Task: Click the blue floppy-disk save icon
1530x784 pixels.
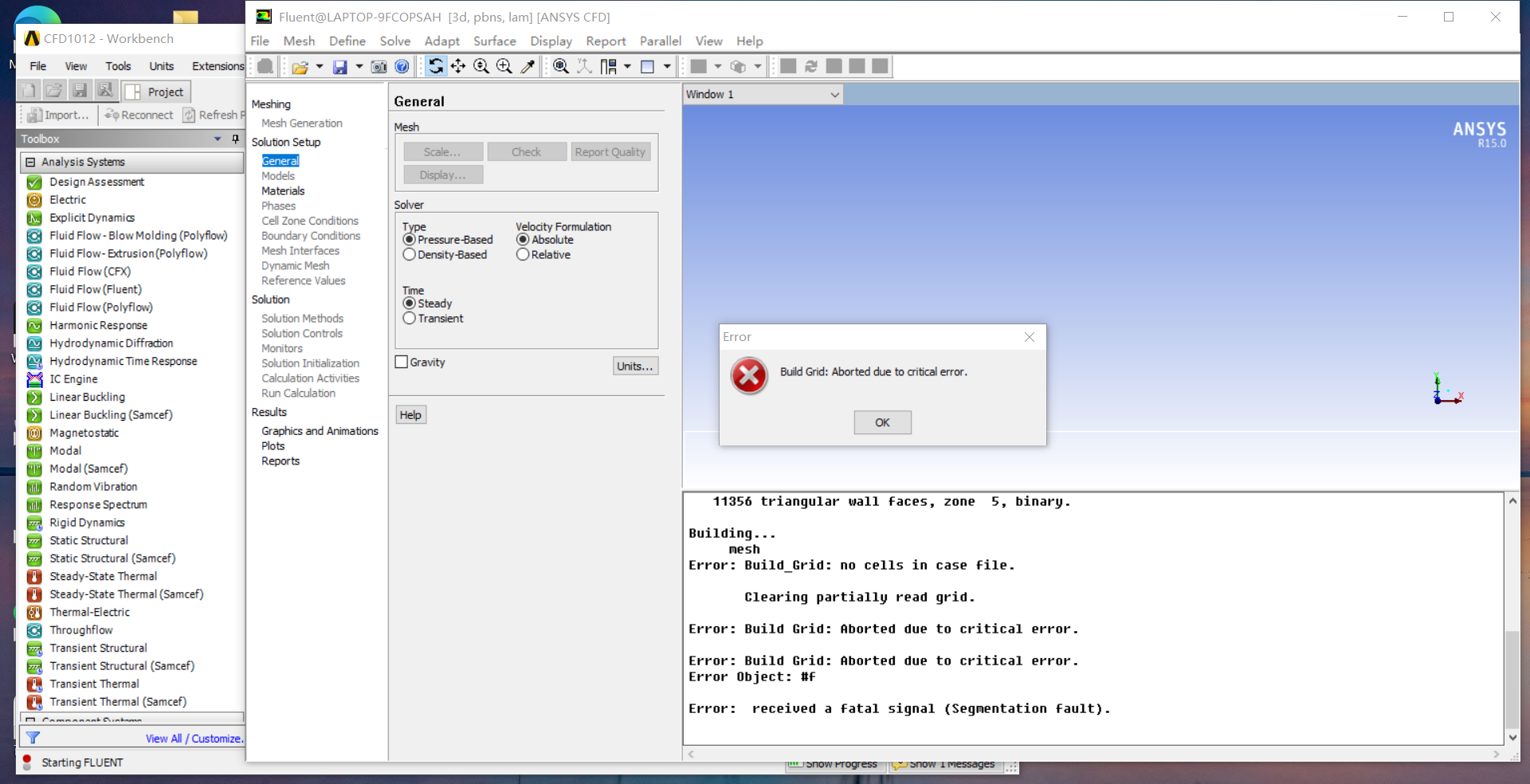Action: point(340,67)
